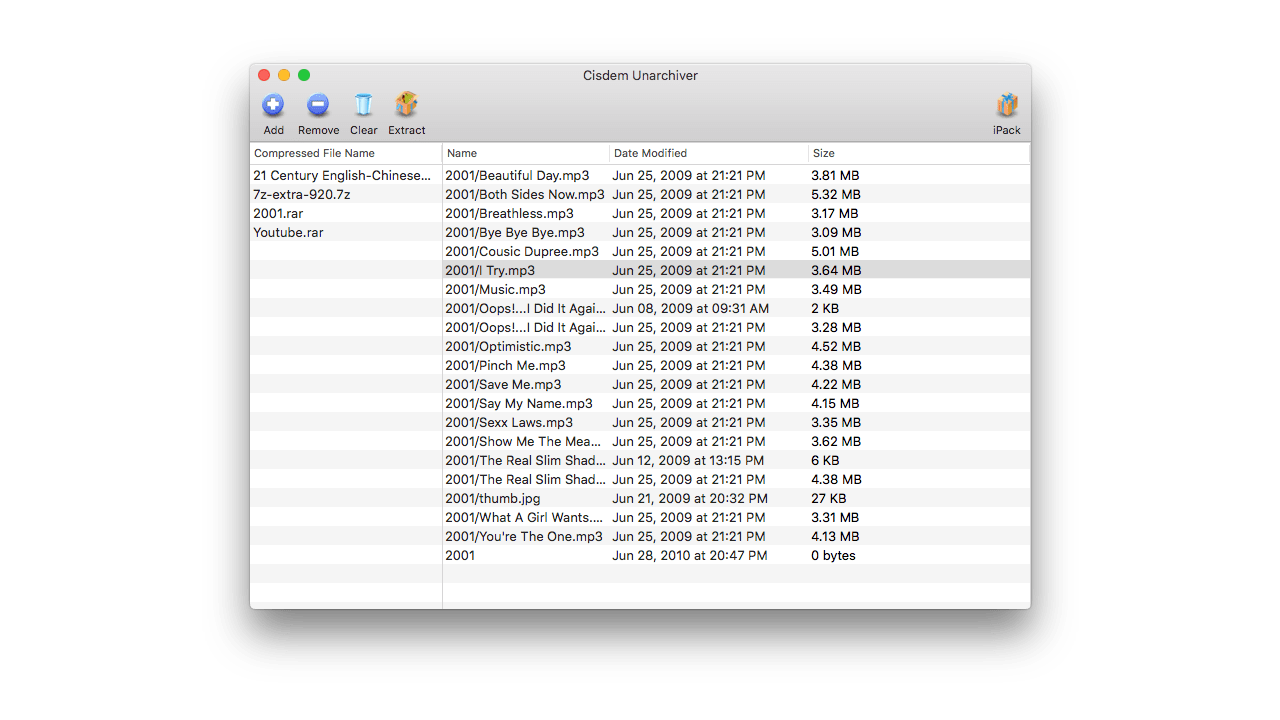1280x720 pixels.
Task: Click date Jun 28, 2010 at 20:47 PM
Action: pos(690,555)
